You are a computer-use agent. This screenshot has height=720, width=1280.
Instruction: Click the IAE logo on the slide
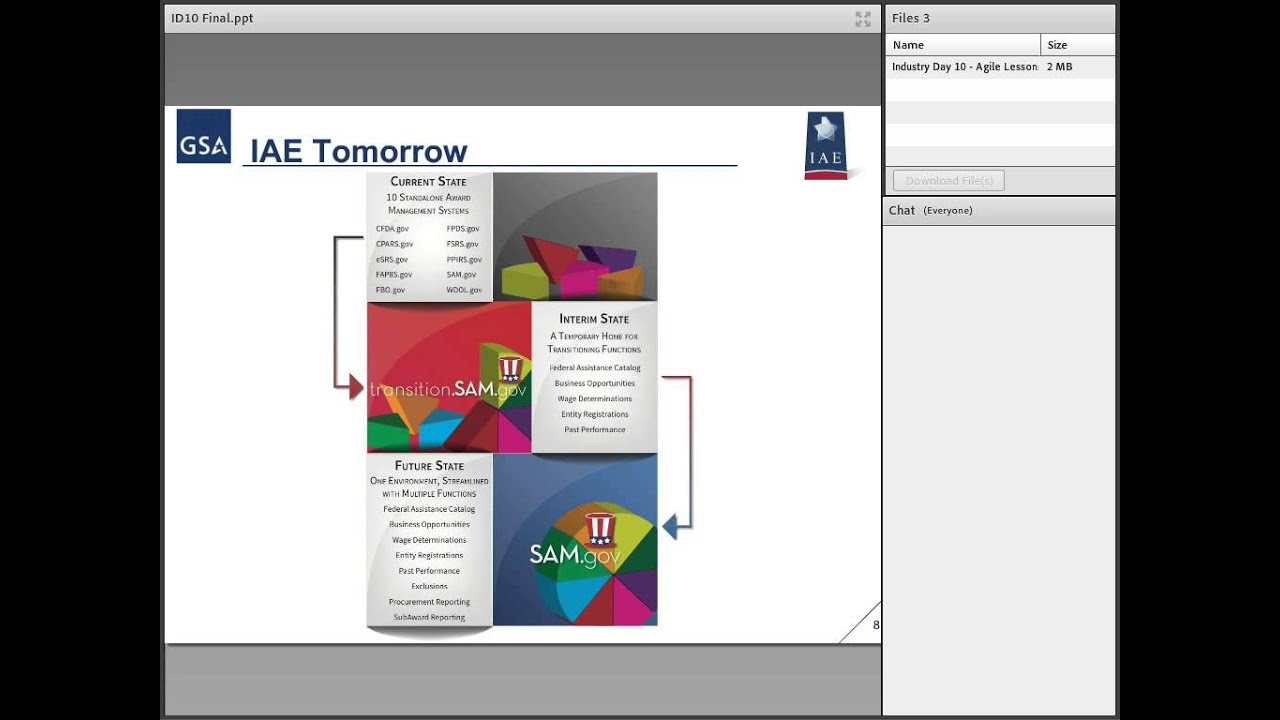tap(826, 145)
